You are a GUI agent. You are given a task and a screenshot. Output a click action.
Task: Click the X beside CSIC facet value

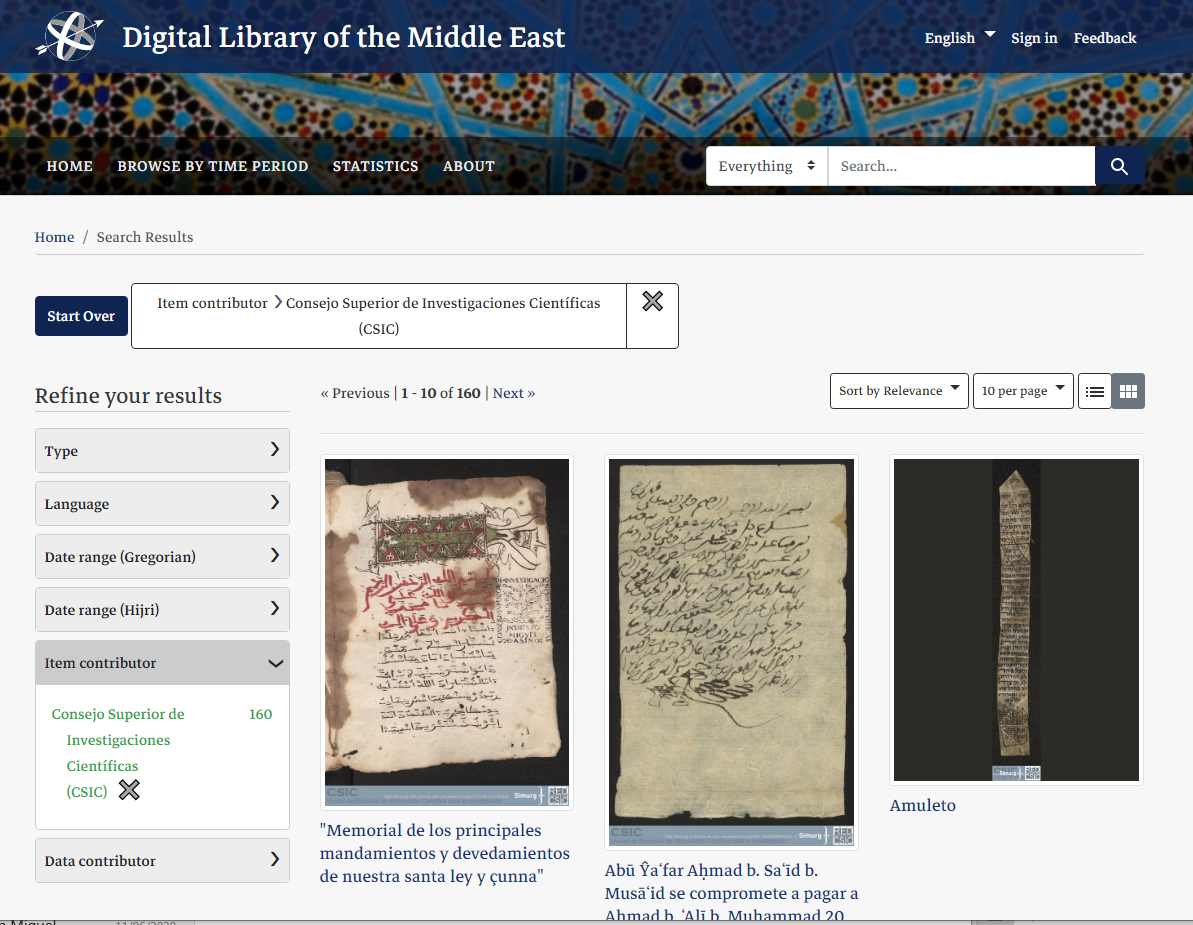pyautogui.click(x=128, y=790)
